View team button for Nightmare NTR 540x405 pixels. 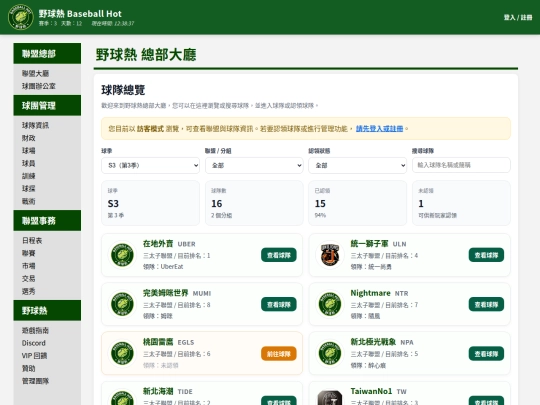[486, 304]
